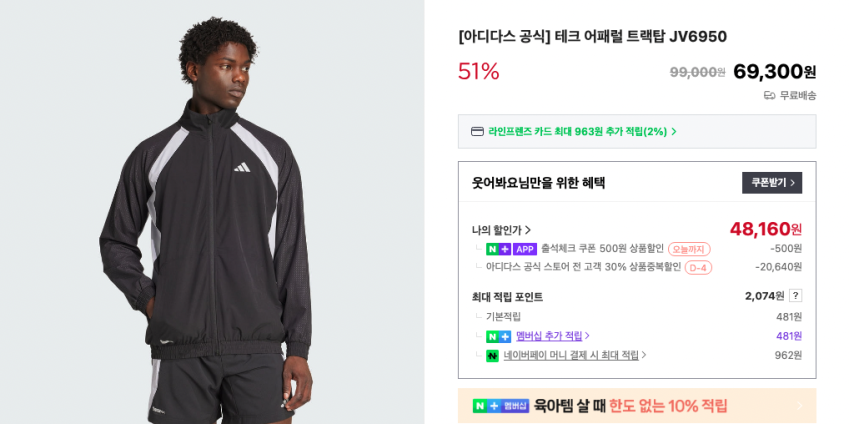Expand 나의 할인가 details chevron

(528, 231)
